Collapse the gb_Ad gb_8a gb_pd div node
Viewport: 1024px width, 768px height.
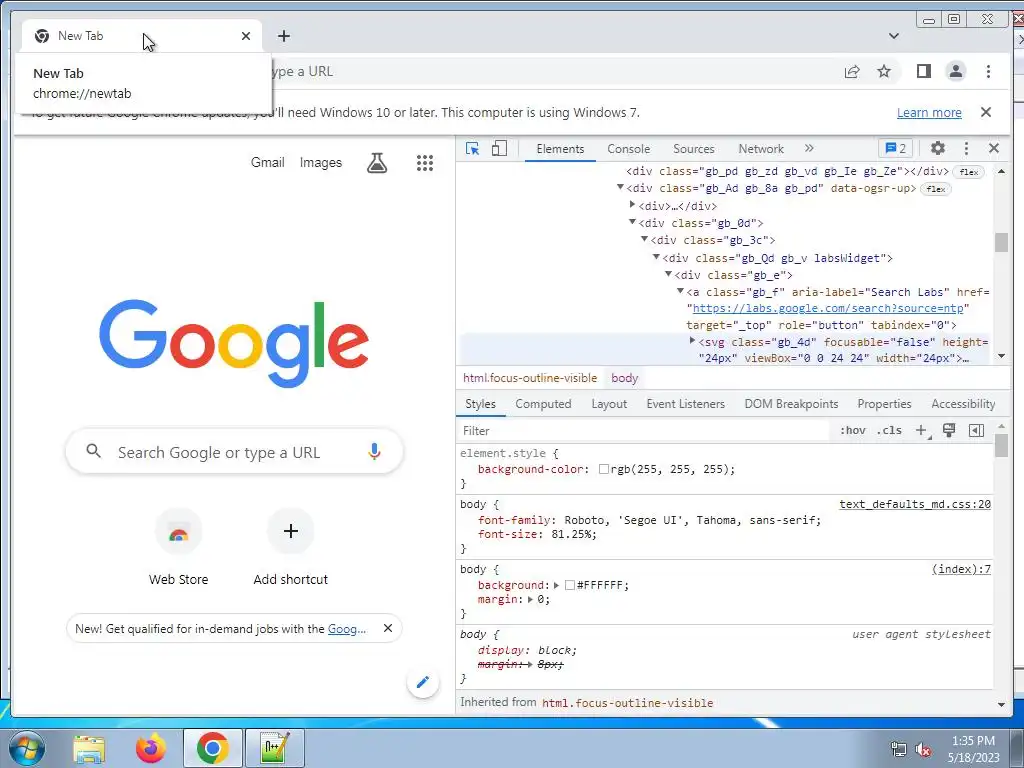(x=620, y=187)
